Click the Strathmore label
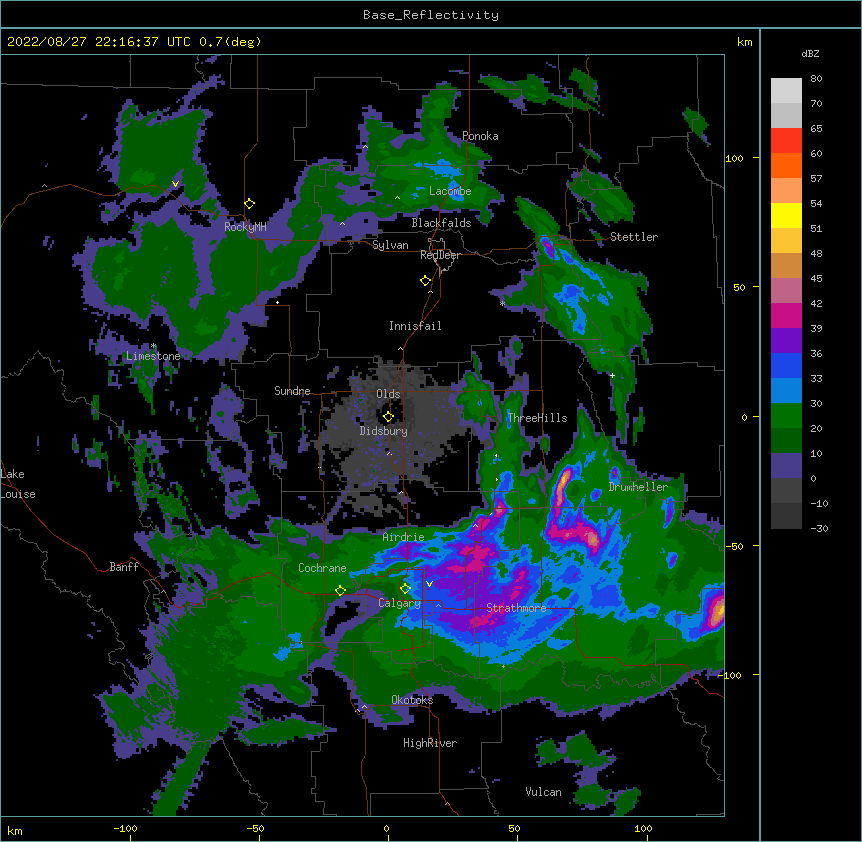This screenshot has height=842, width=862. tap(516, 608)
